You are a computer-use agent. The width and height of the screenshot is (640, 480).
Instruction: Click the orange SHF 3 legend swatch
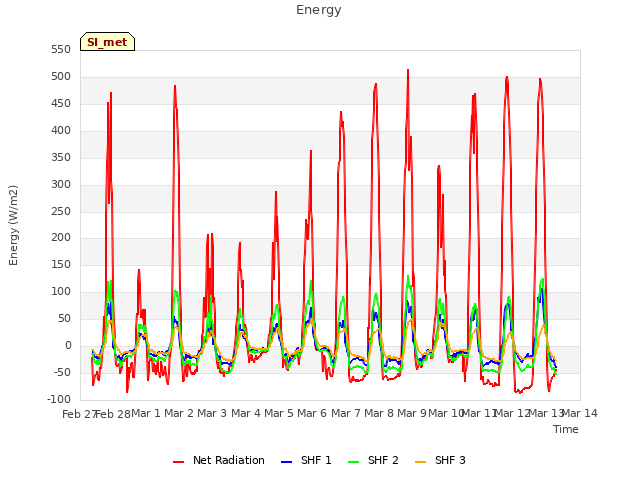(x=420, y=462)
